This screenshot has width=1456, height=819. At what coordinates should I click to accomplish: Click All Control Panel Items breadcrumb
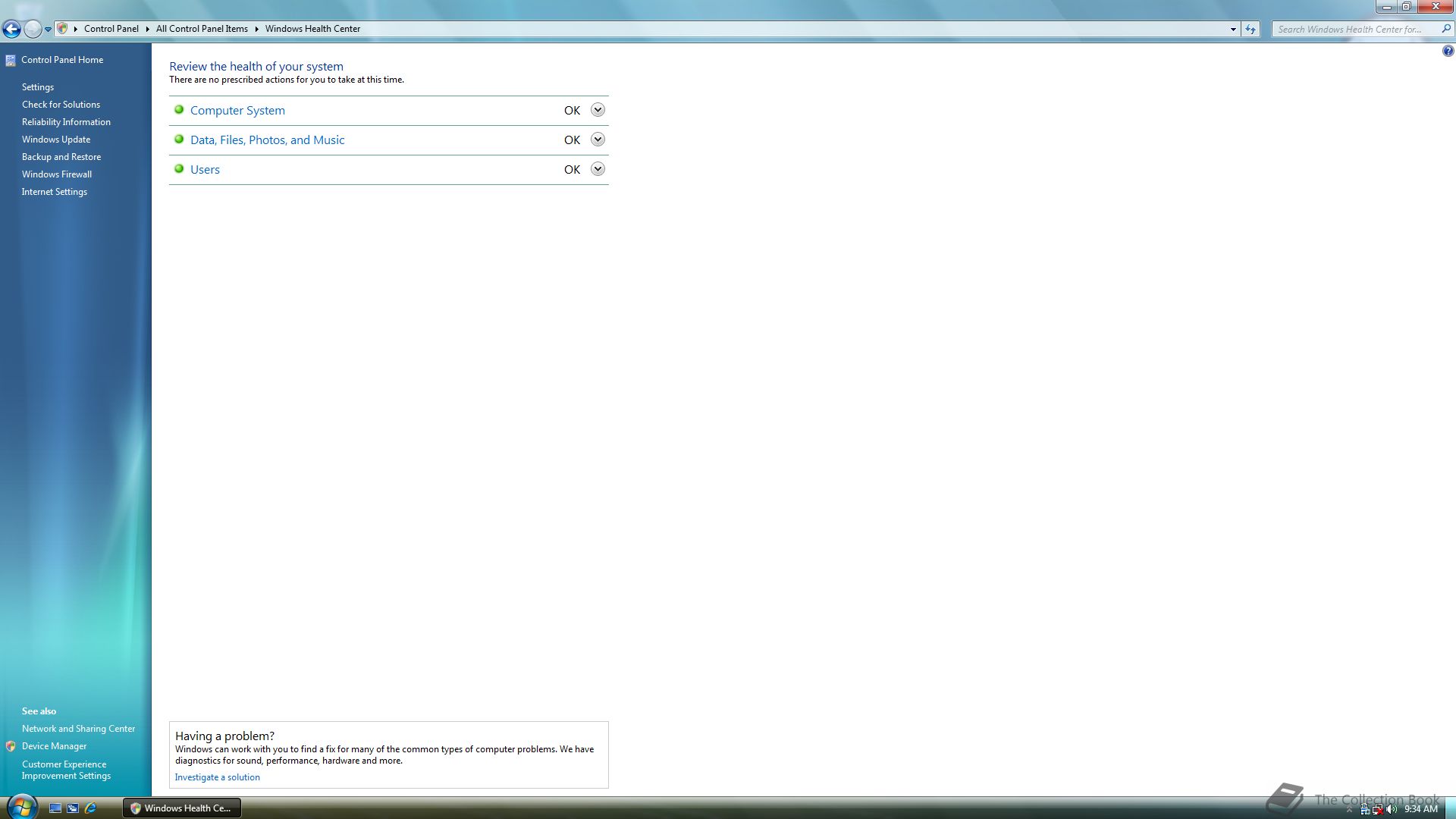pos(202,29)
